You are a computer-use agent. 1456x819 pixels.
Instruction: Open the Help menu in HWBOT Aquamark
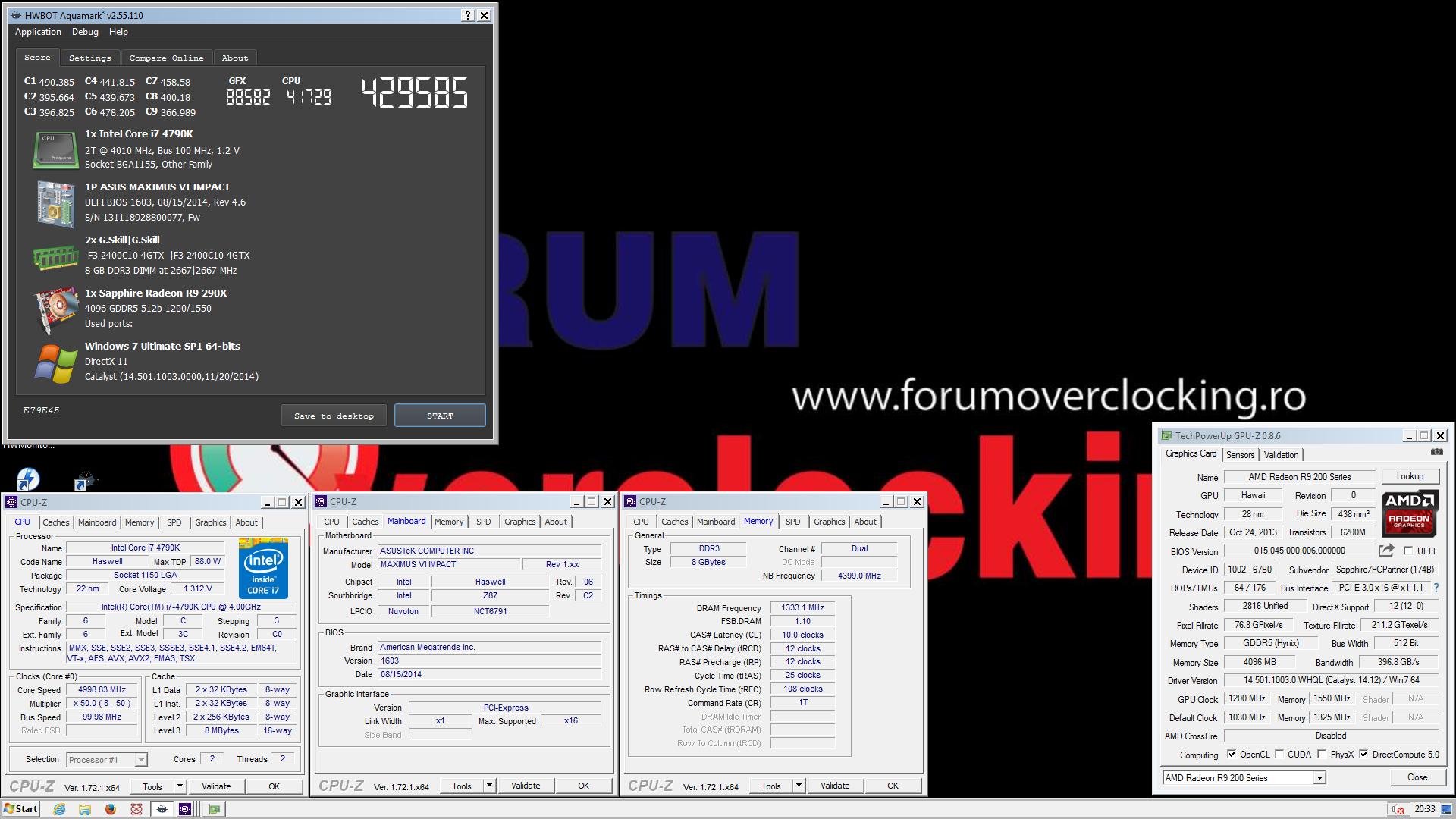click(118, 32)
